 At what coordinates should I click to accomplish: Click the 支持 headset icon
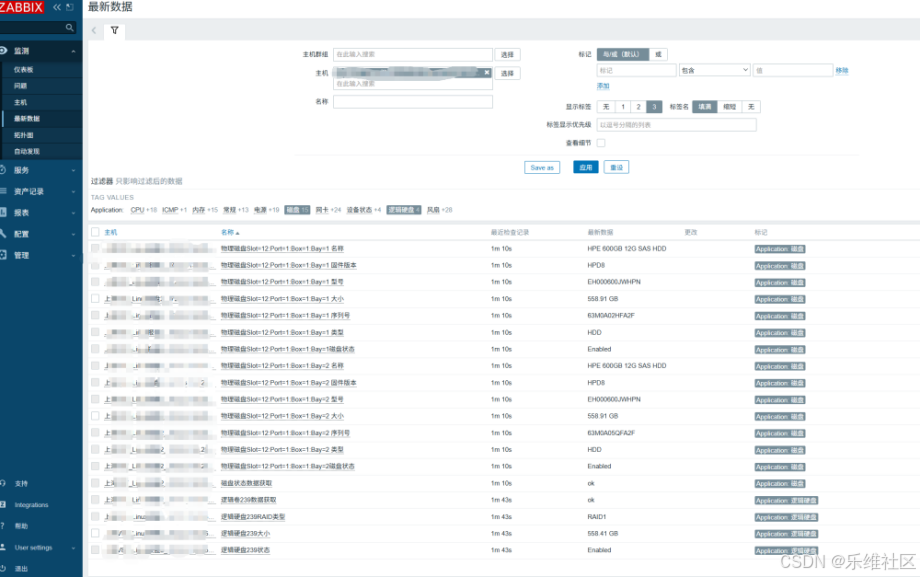pyautogui.click(x=4, y=483)
